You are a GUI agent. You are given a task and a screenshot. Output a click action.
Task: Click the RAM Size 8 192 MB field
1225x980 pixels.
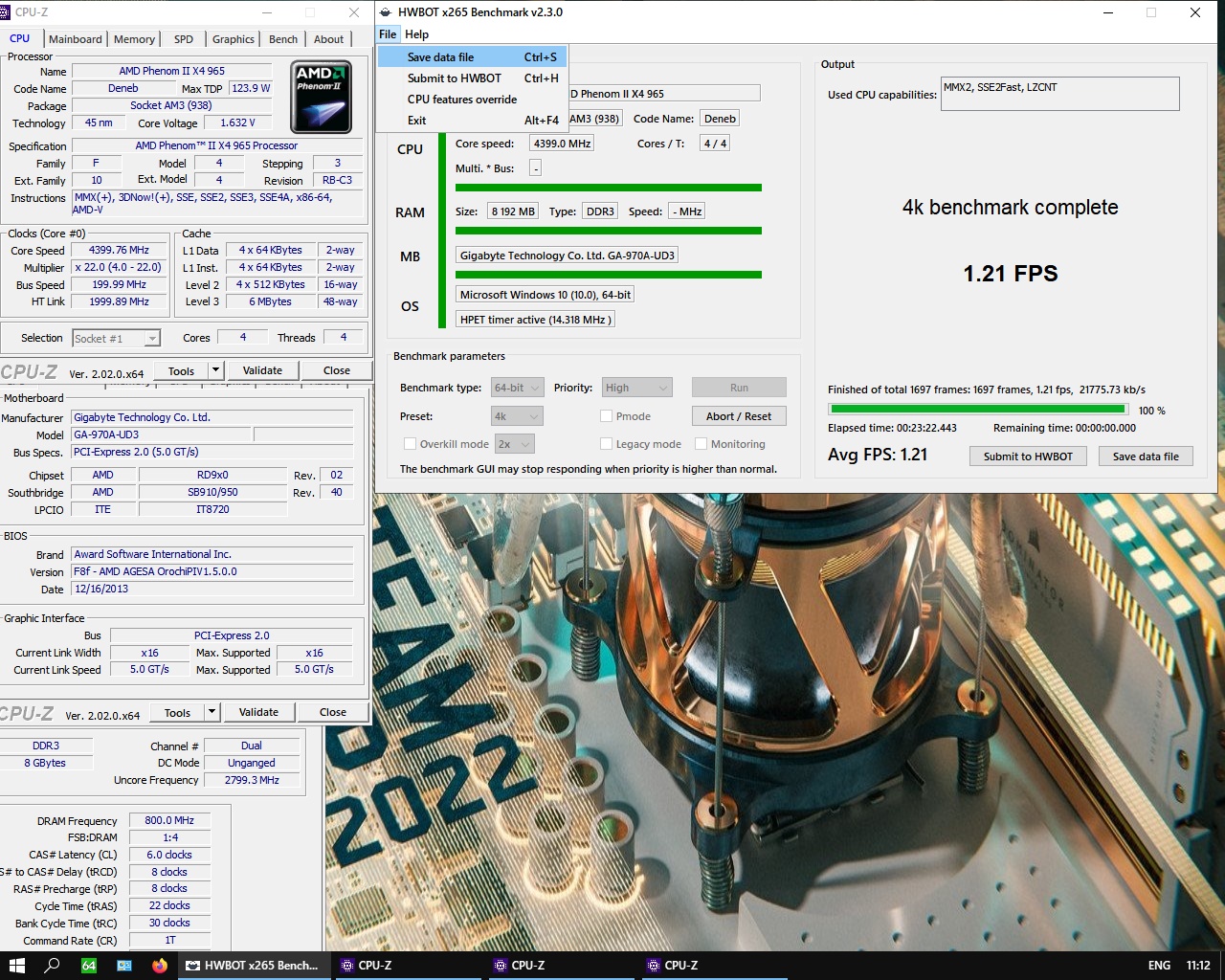tap(513, 212)
